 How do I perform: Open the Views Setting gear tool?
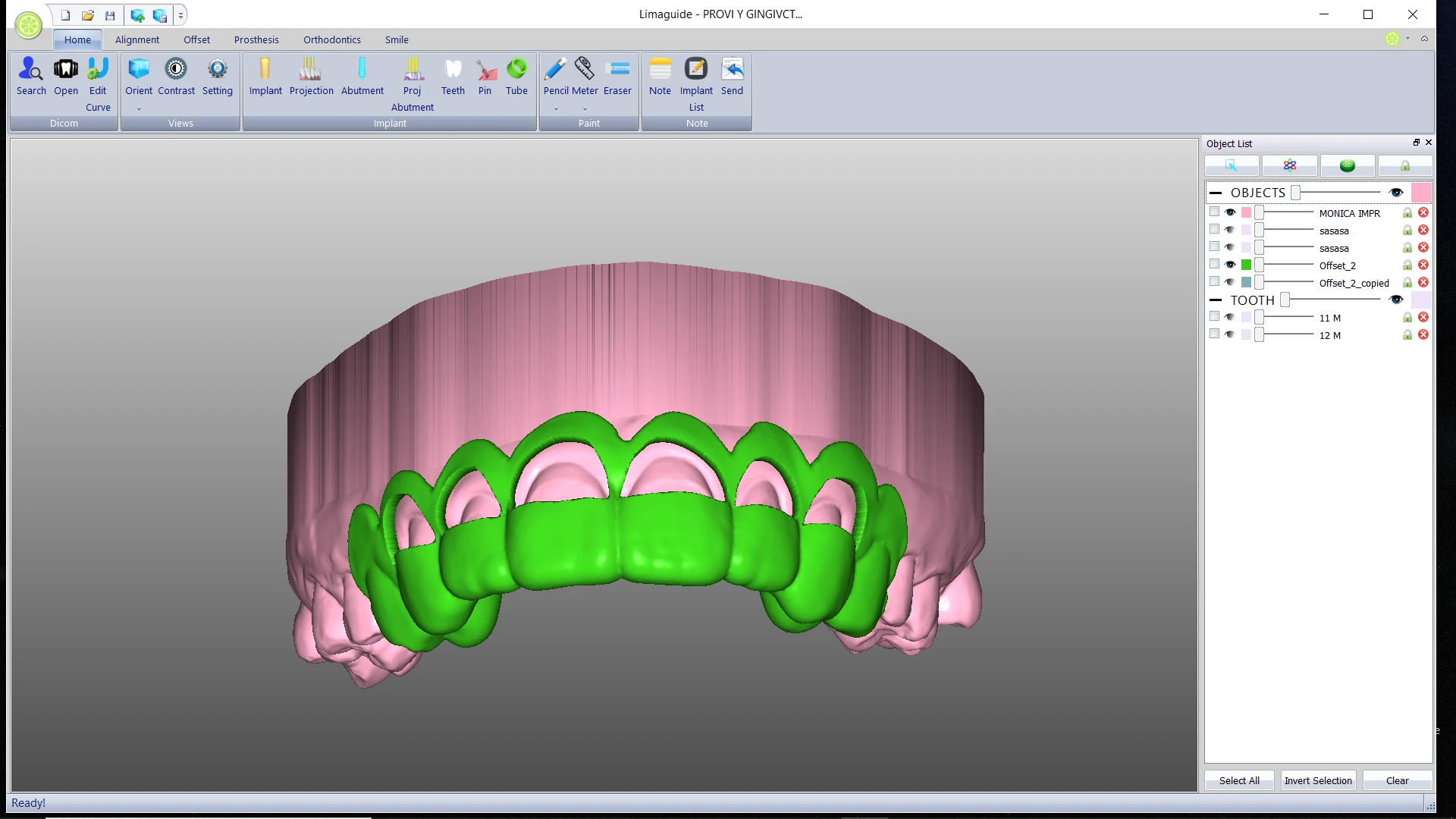(218, 76)
